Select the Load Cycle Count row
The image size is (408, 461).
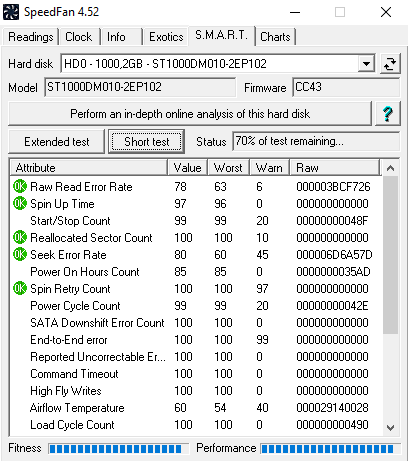tap(197, 425)
